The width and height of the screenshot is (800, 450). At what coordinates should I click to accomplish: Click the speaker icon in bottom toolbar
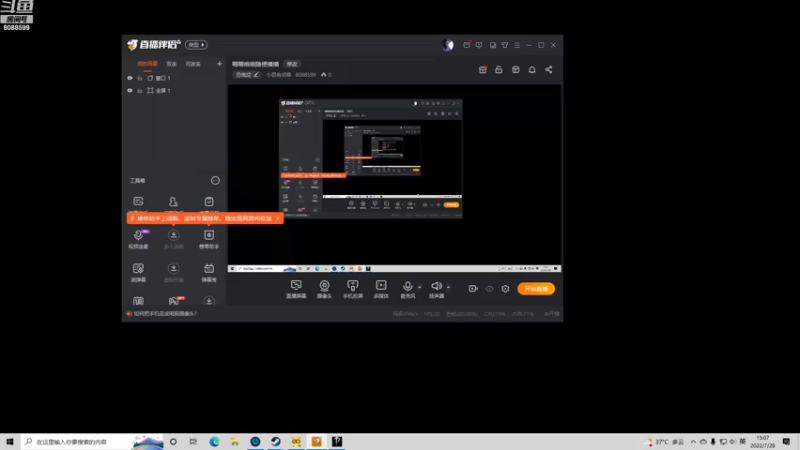(x=436, y=289)
